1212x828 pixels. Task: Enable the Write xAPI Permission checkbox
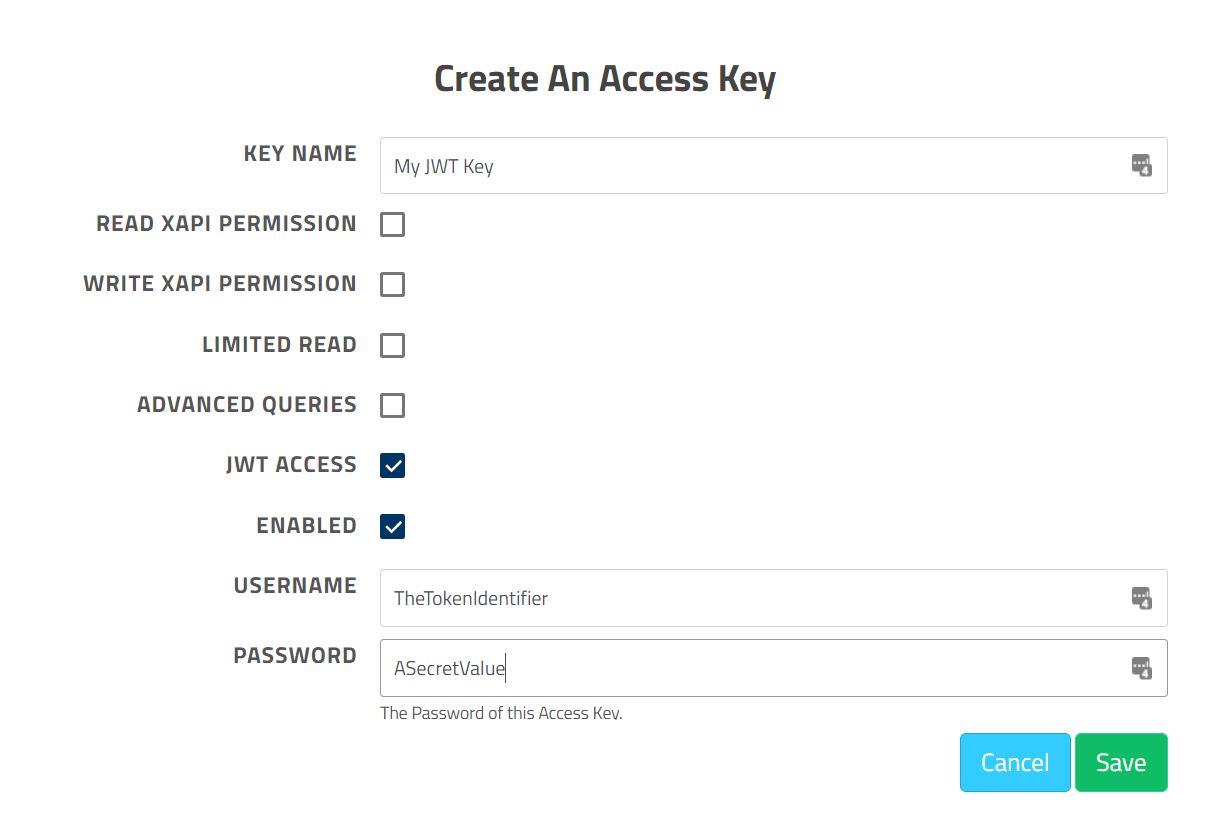(x=393, y=284)
